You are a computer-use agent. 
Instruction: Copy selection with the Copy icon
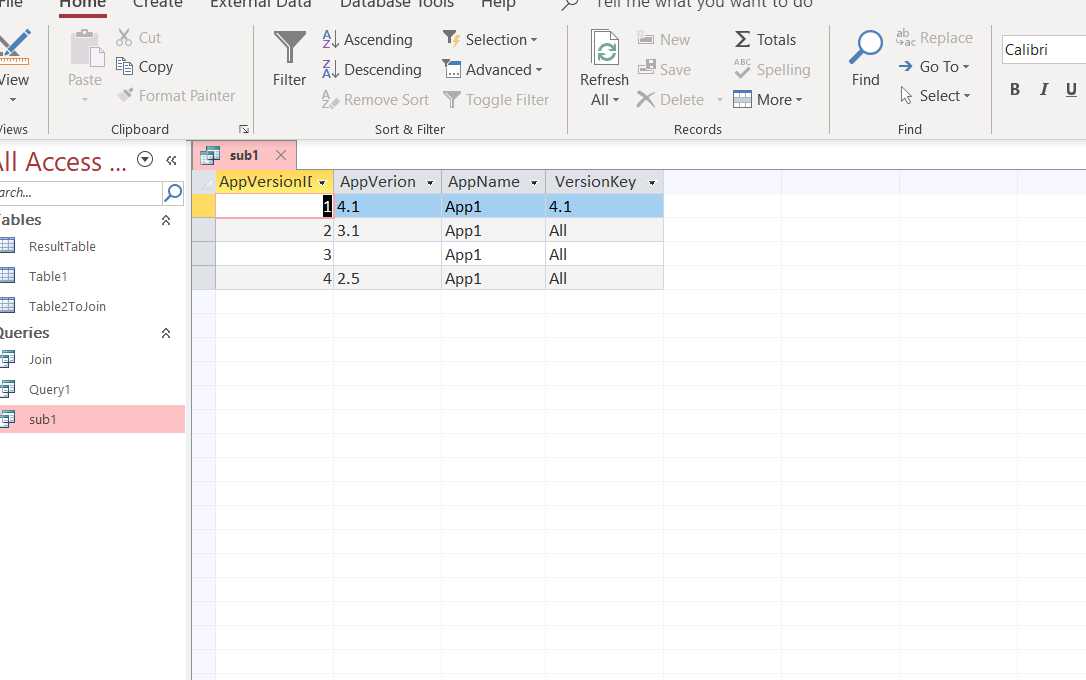tap(125, 67)
